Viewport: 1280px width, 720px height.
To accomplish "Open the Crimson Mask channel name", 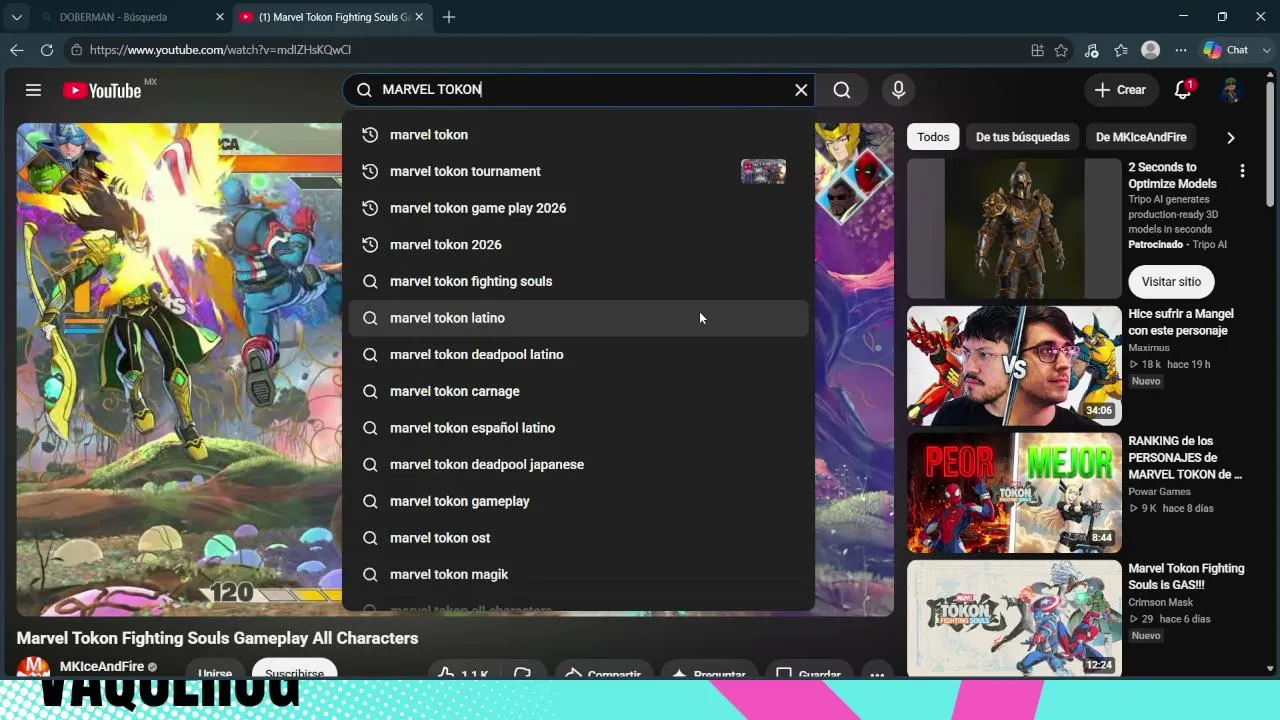I will (1161, 603).
